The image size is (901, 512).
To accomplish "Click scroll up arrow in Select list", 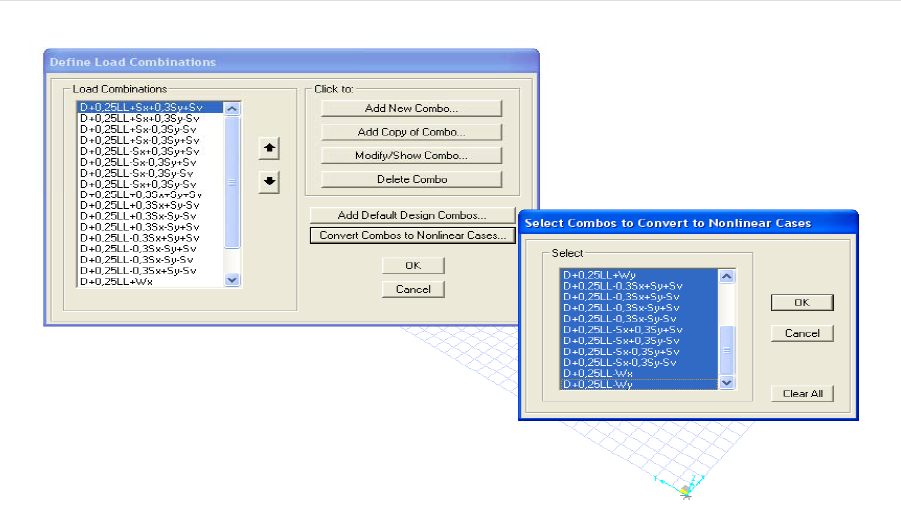I will pos(726,276).
